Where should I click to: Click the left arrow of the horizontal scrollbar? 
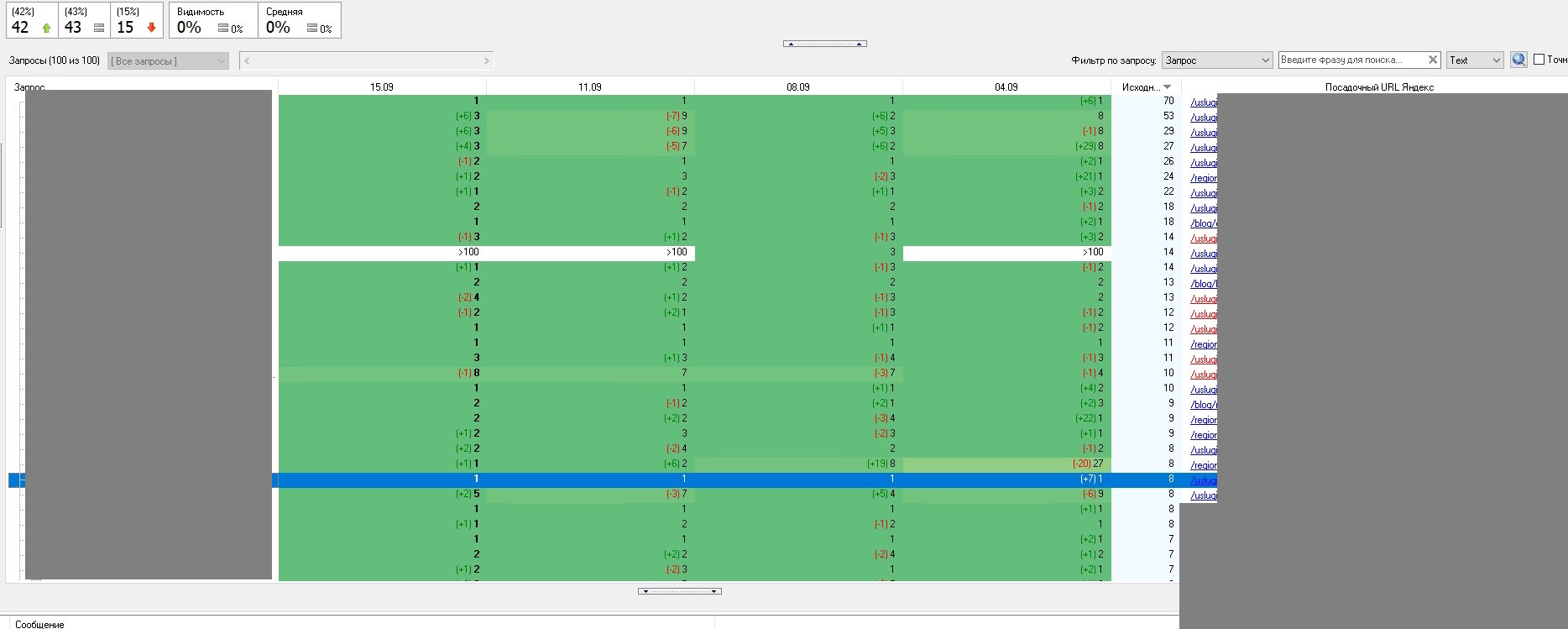point(247,60)
